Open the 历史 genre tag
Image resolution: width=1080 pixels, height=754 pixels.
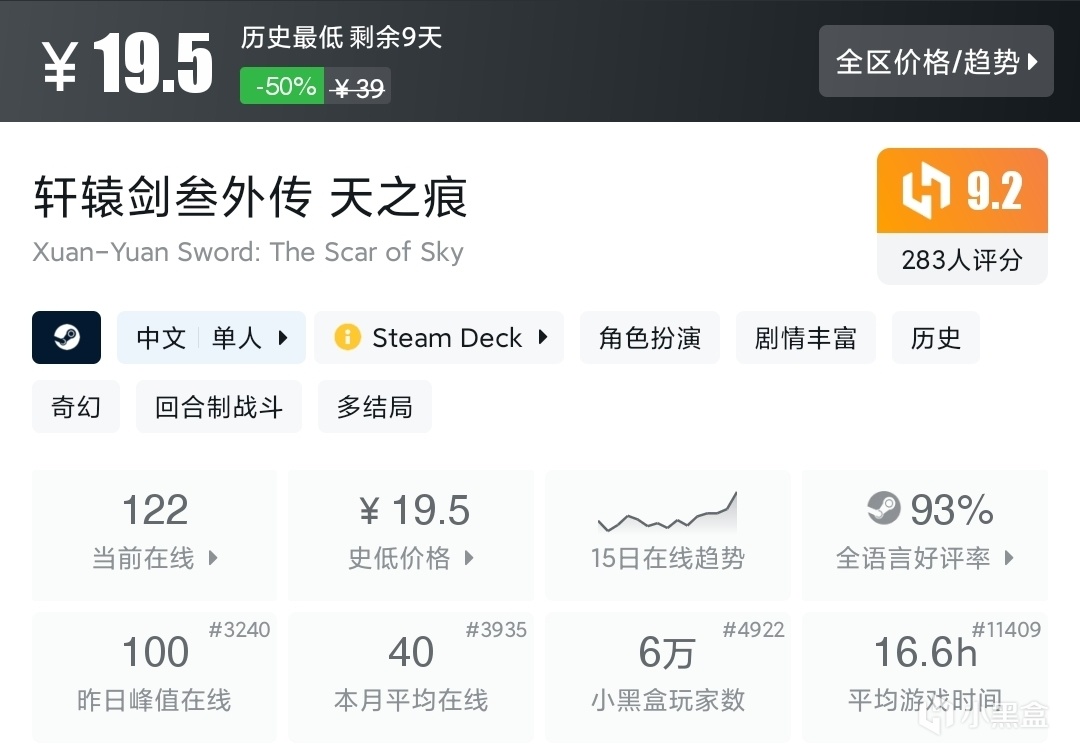tap(935, 338)
